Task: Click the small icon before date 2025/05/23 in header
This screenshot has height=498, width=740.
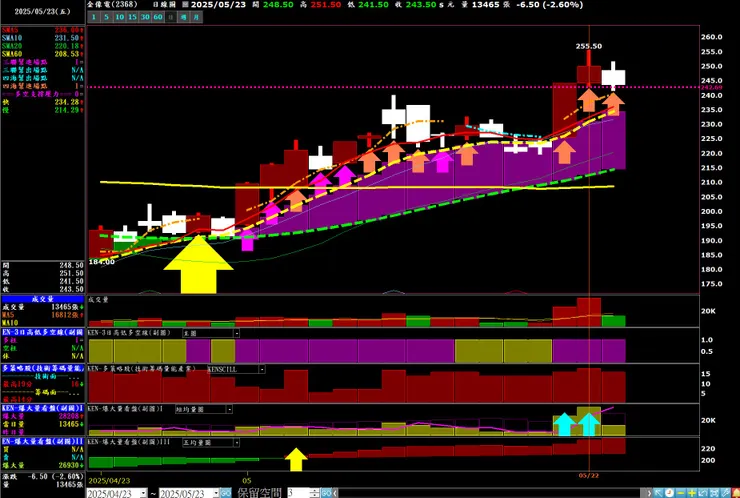Action: (185, 5)
